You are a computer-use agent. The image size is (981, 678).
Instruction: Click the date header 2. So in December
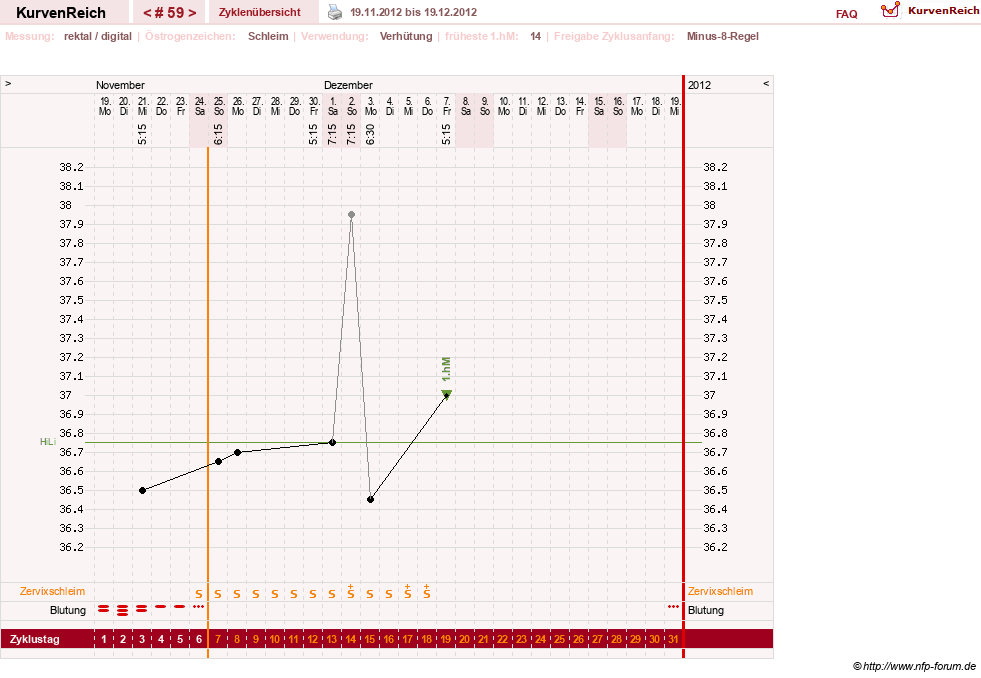352,106
